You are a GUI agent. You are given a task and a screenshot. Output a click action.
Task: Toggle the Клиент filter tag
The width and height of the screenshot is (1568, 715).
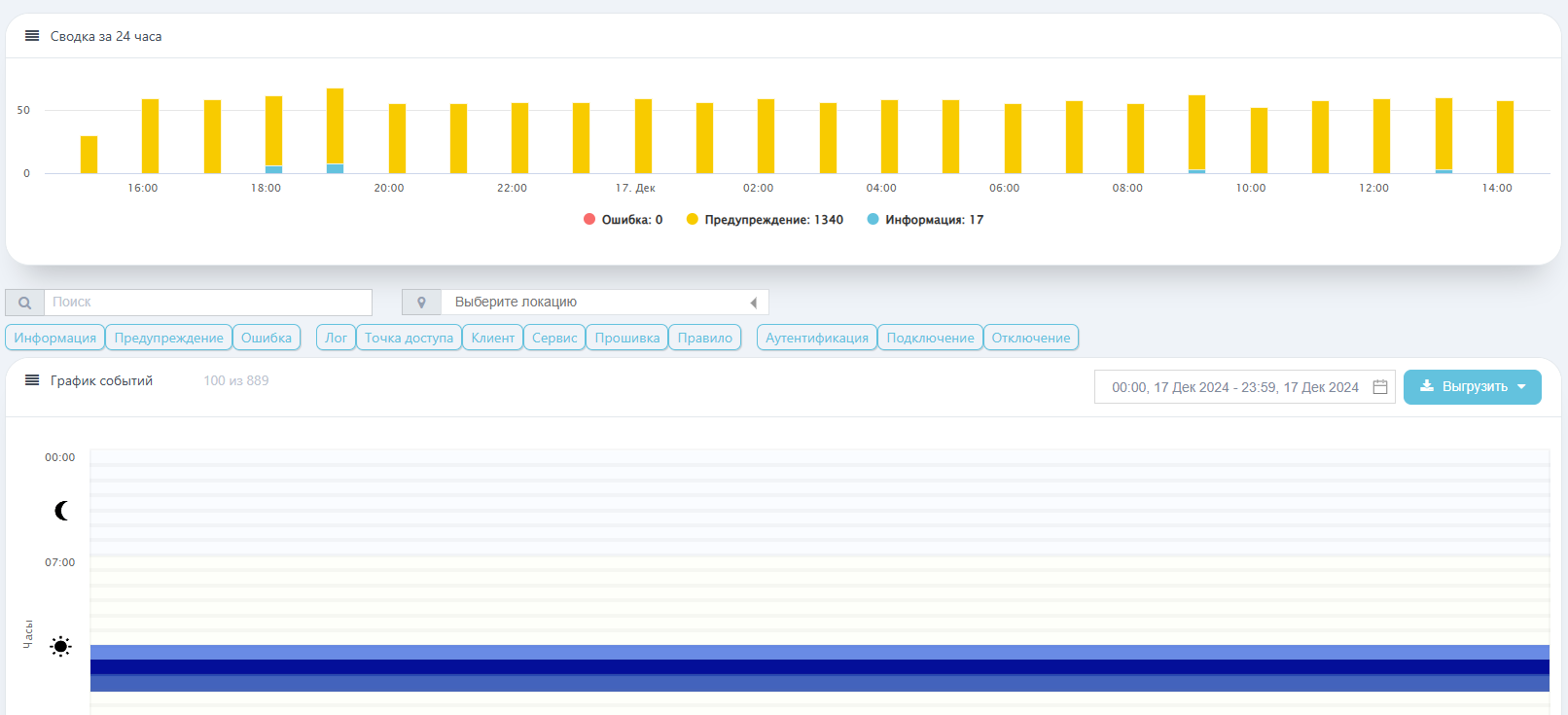(493, 338)
